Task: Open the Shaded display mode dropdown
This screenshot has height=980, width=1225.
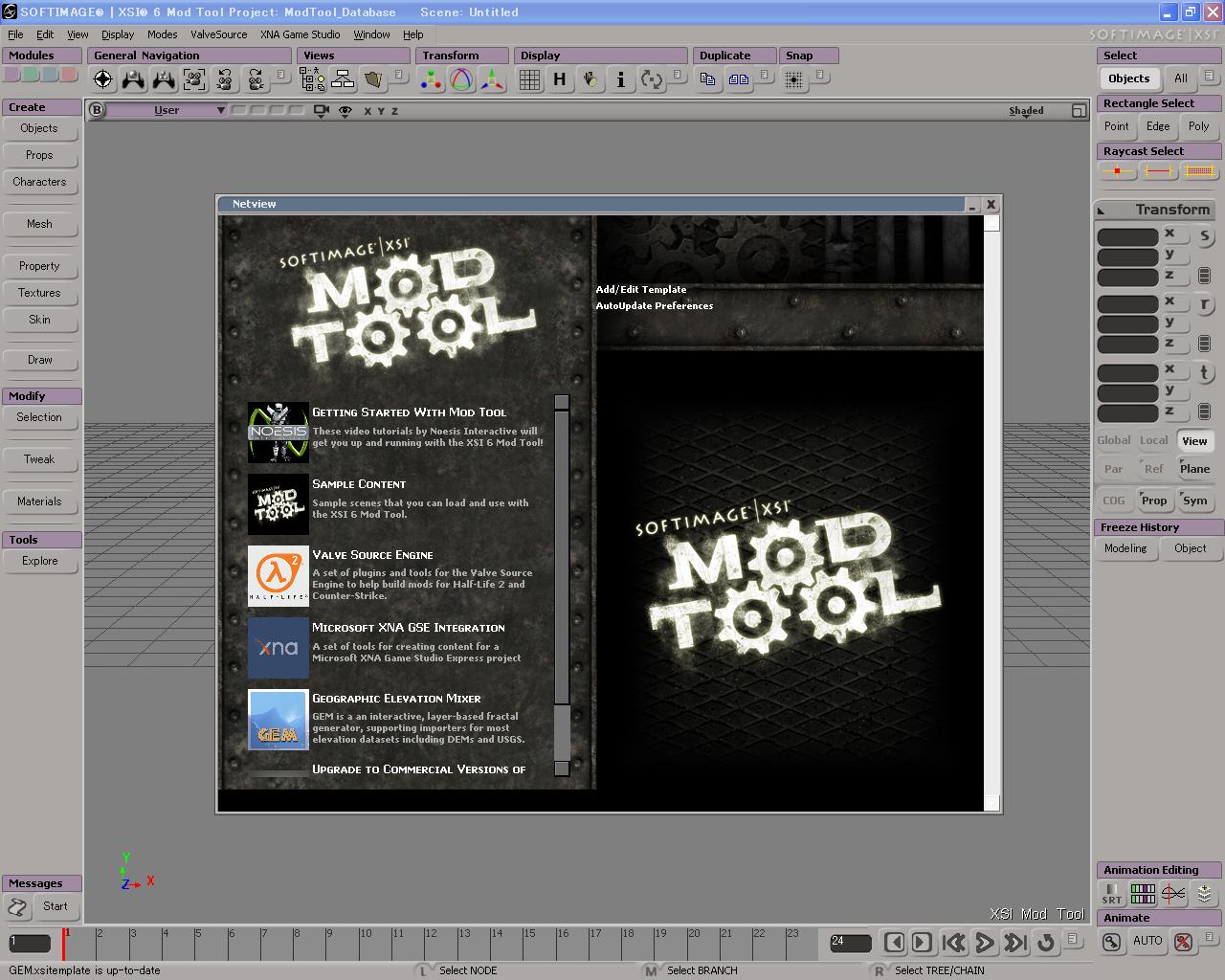Action: tap(1026, 111)
